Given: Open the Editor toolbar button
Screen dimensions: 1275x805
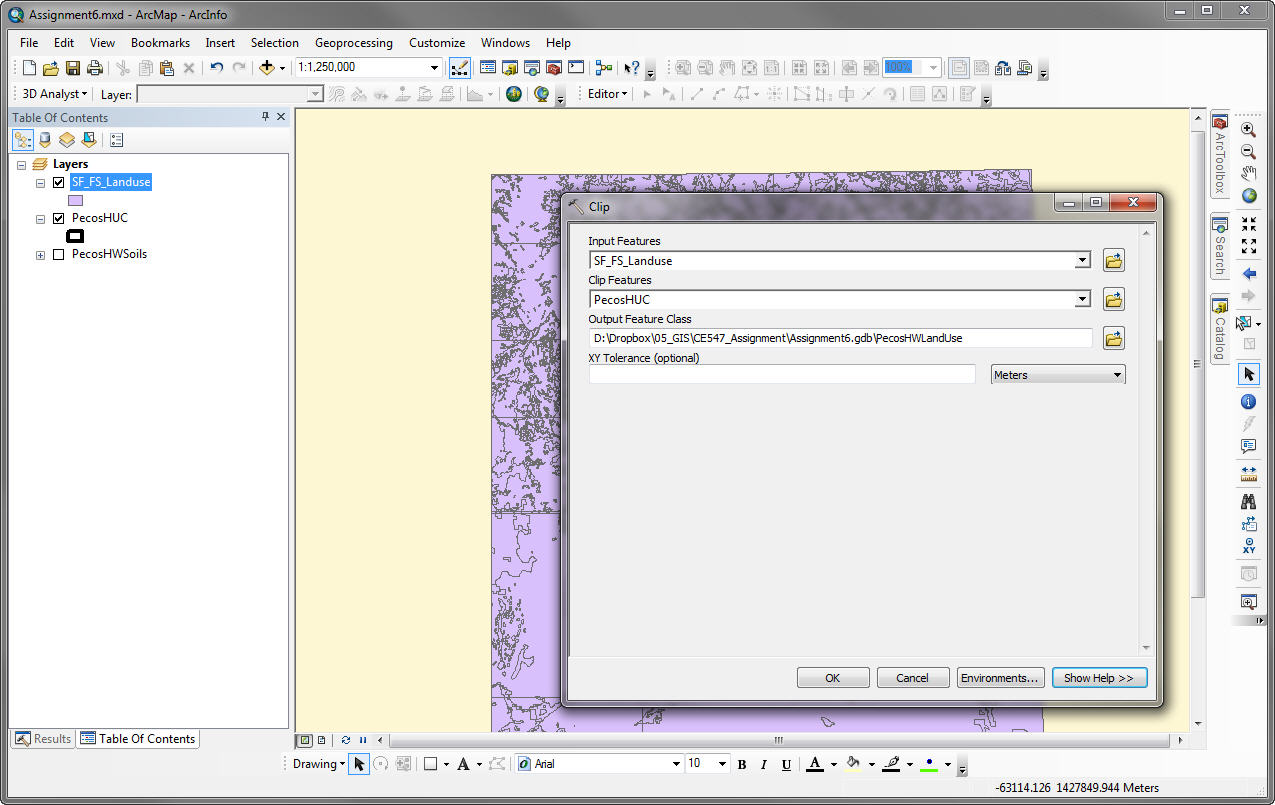Looking at the screenshot, I should [x=460, y=68].
